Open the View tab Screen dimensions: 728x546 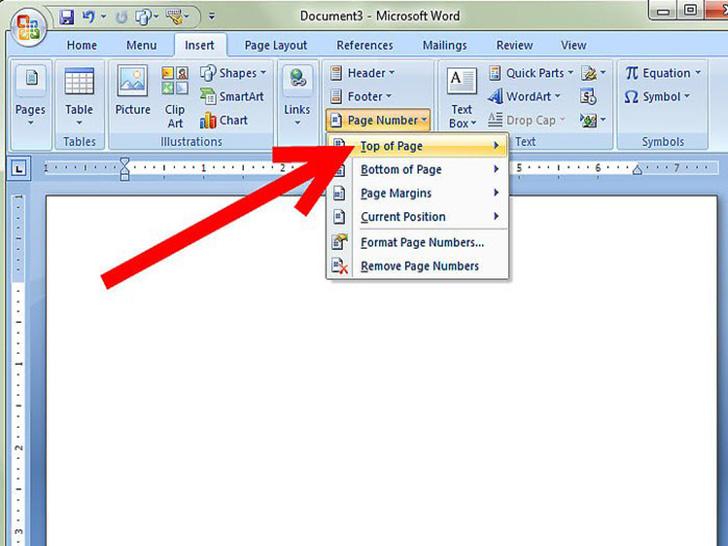(573, 45)
